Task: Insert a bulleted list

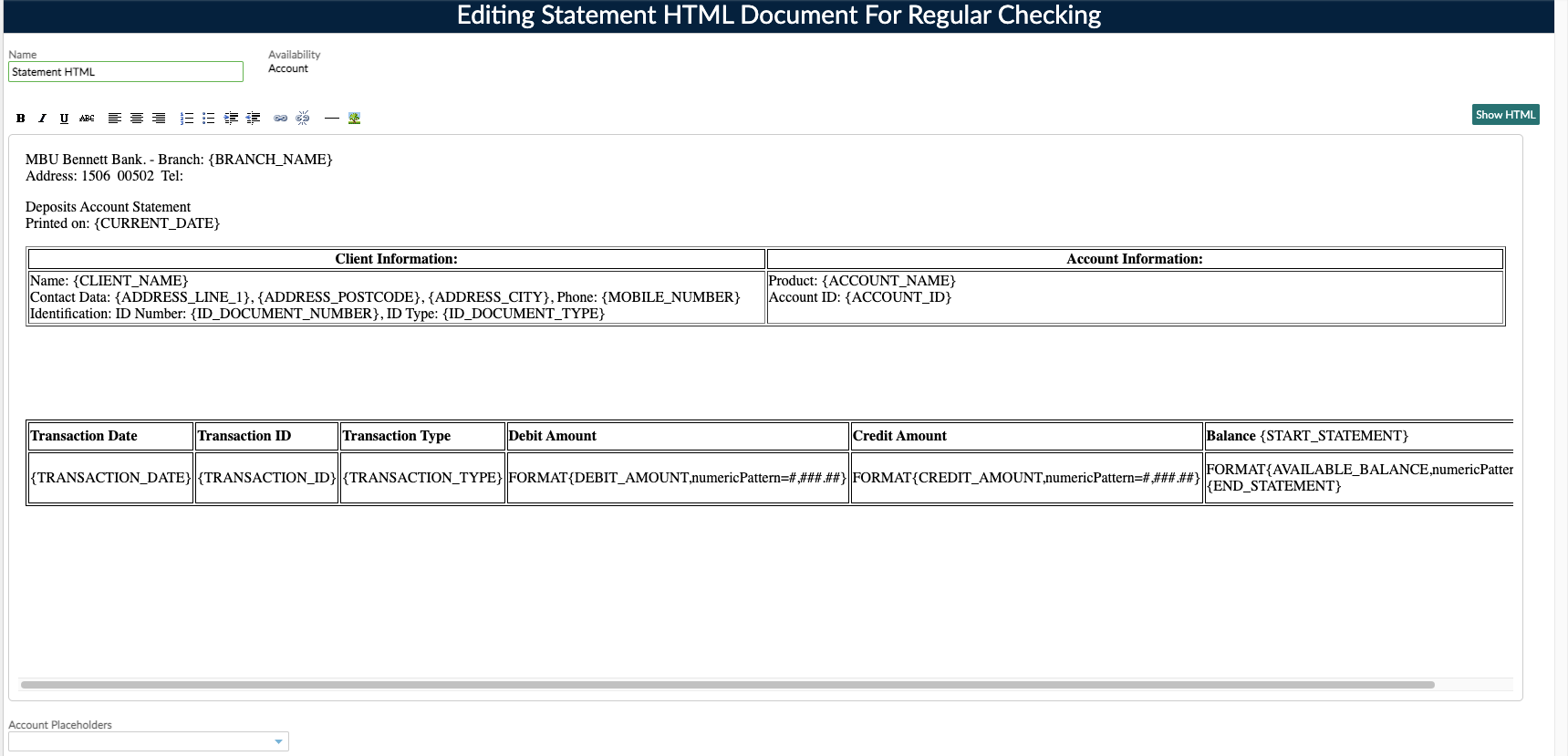Action: click(208, 118)
